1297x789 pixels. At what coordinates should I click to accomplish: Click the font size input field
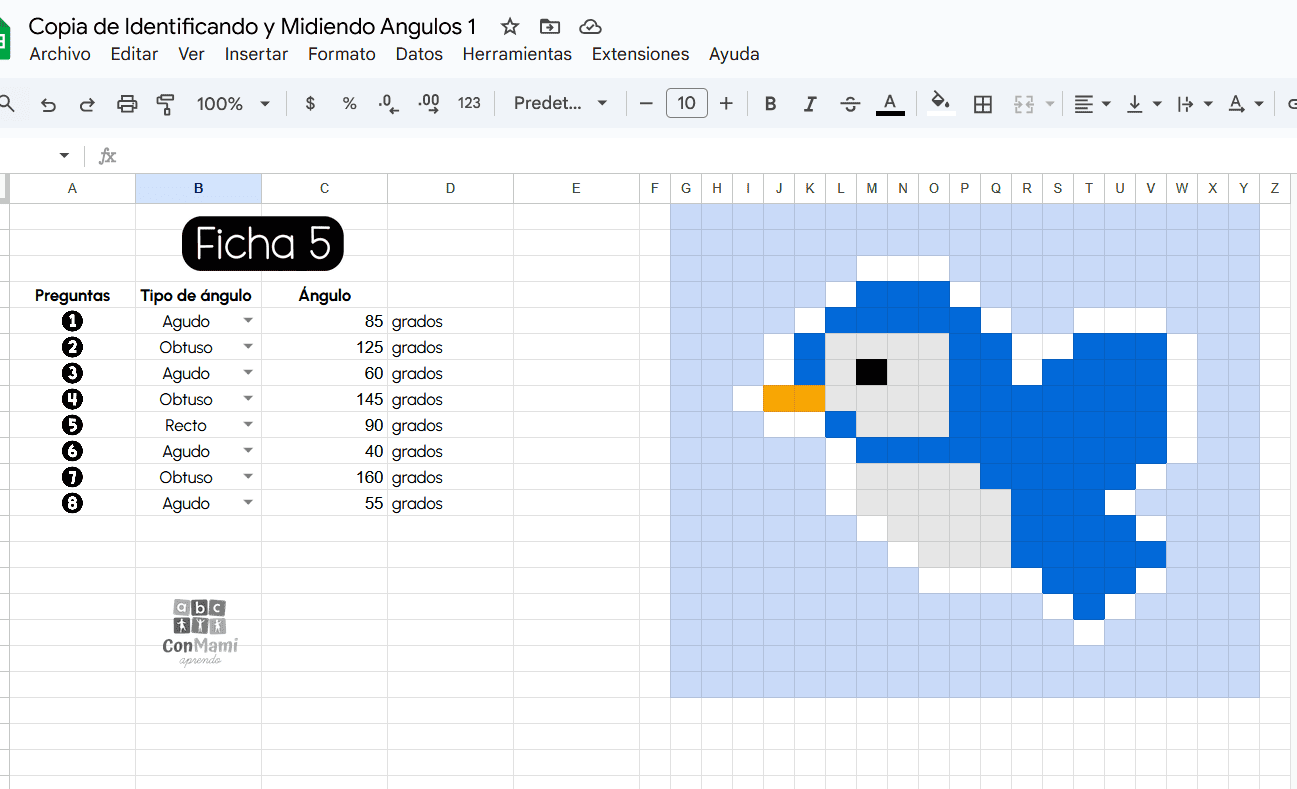pos(686,104)
